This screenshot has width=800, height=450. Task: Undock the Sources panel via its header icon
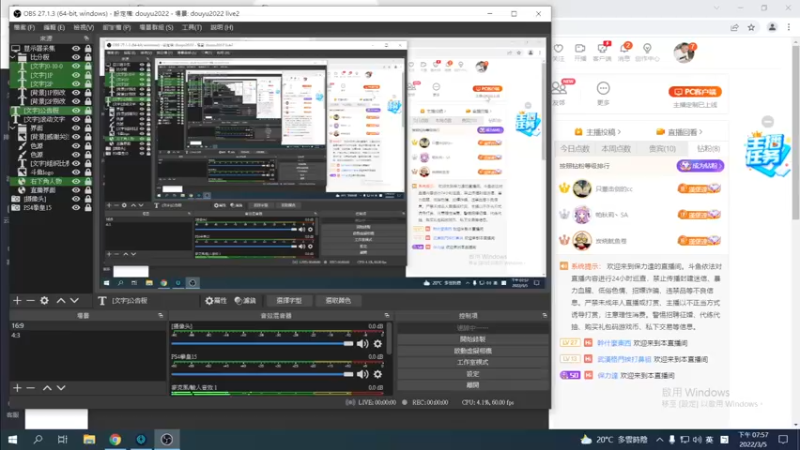point(86,38)
